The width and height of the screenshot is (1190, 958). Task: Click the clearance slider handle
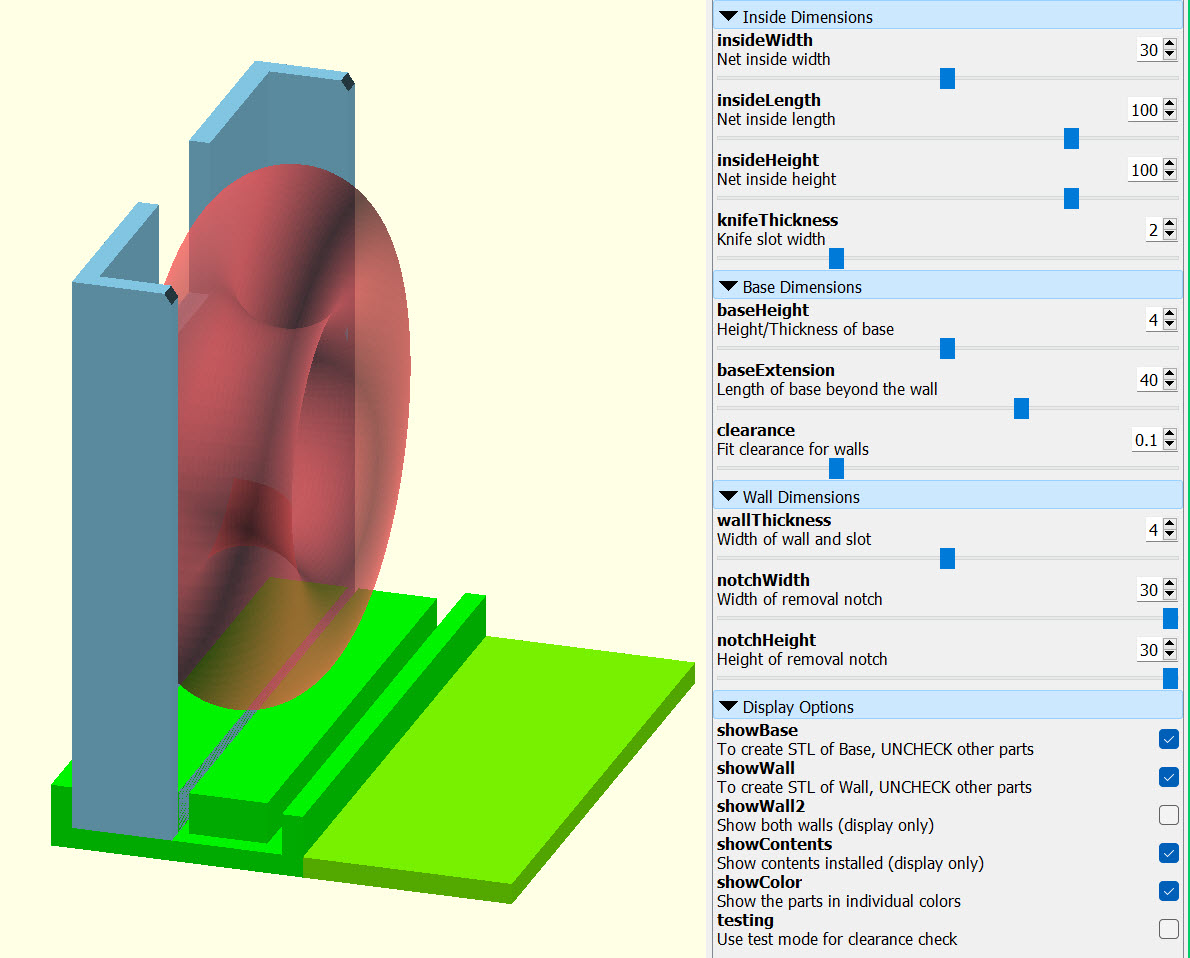pos(836,468)
